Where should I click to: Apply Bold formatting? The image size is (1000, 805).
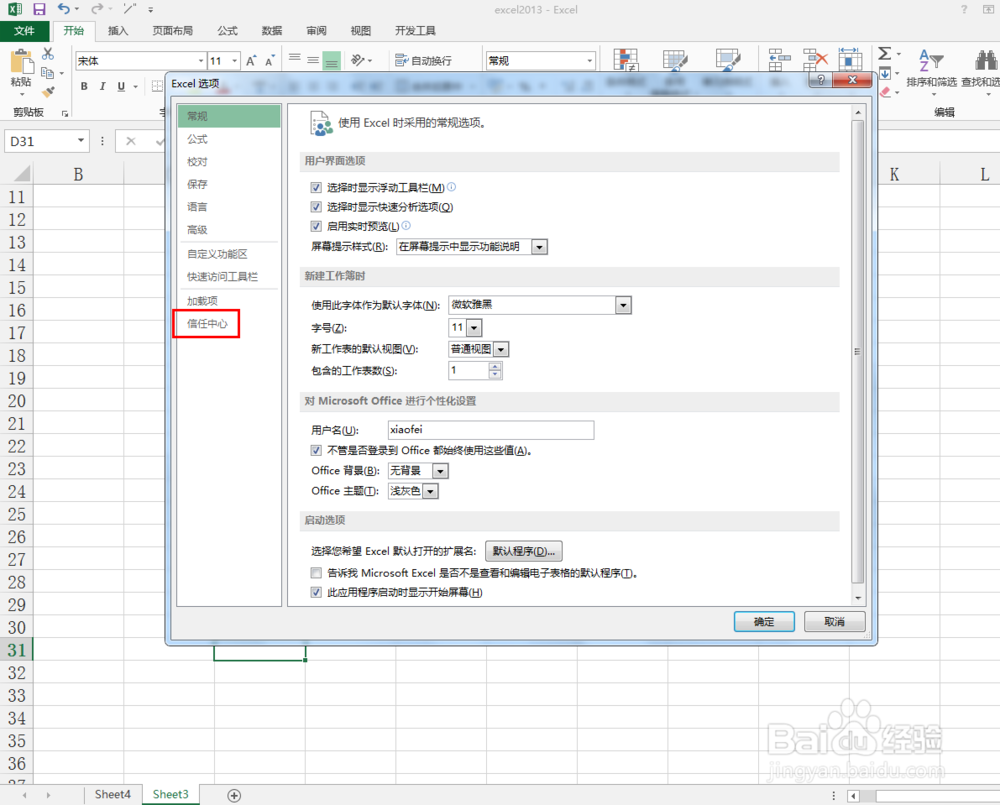coord(84,86)
